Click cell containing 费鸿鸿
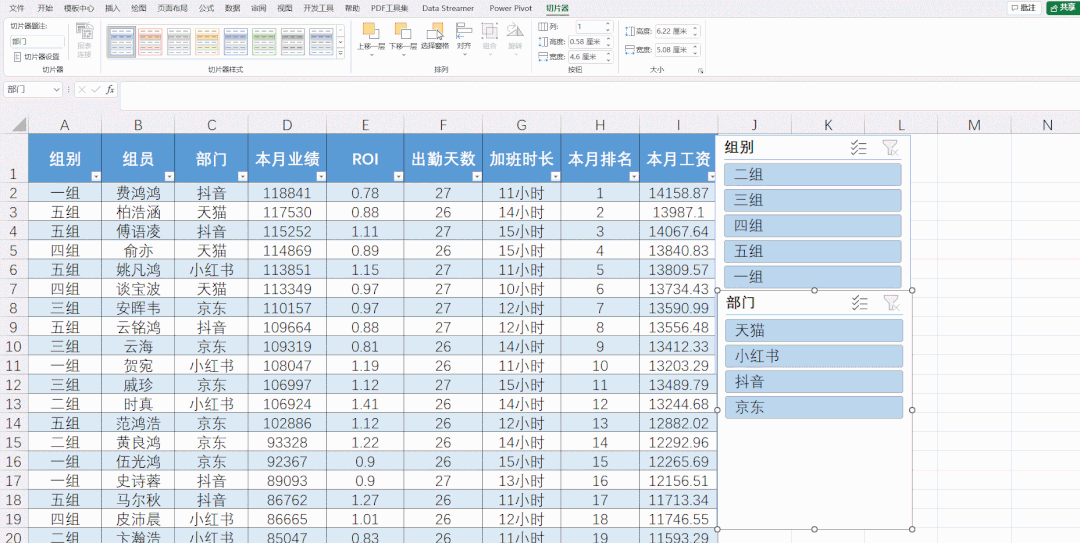 tap(138, 193)
